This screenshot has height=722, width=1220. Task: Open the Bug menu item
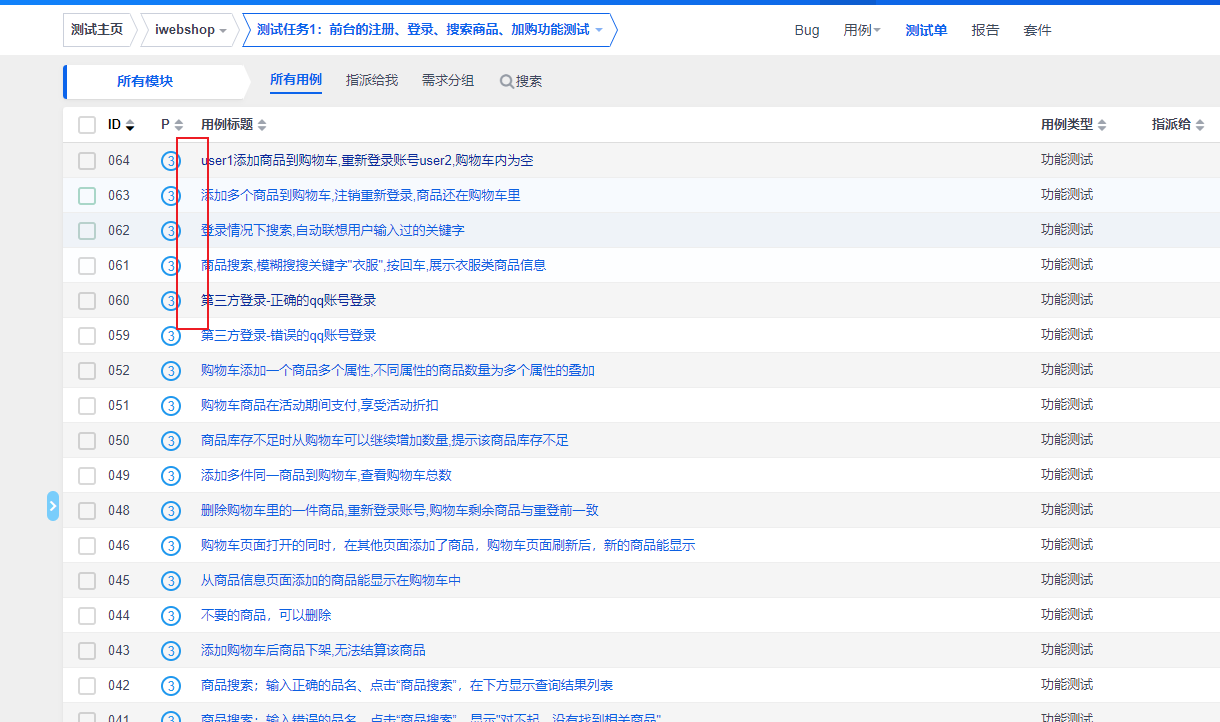pyautogui.click(x=807, y=30)
